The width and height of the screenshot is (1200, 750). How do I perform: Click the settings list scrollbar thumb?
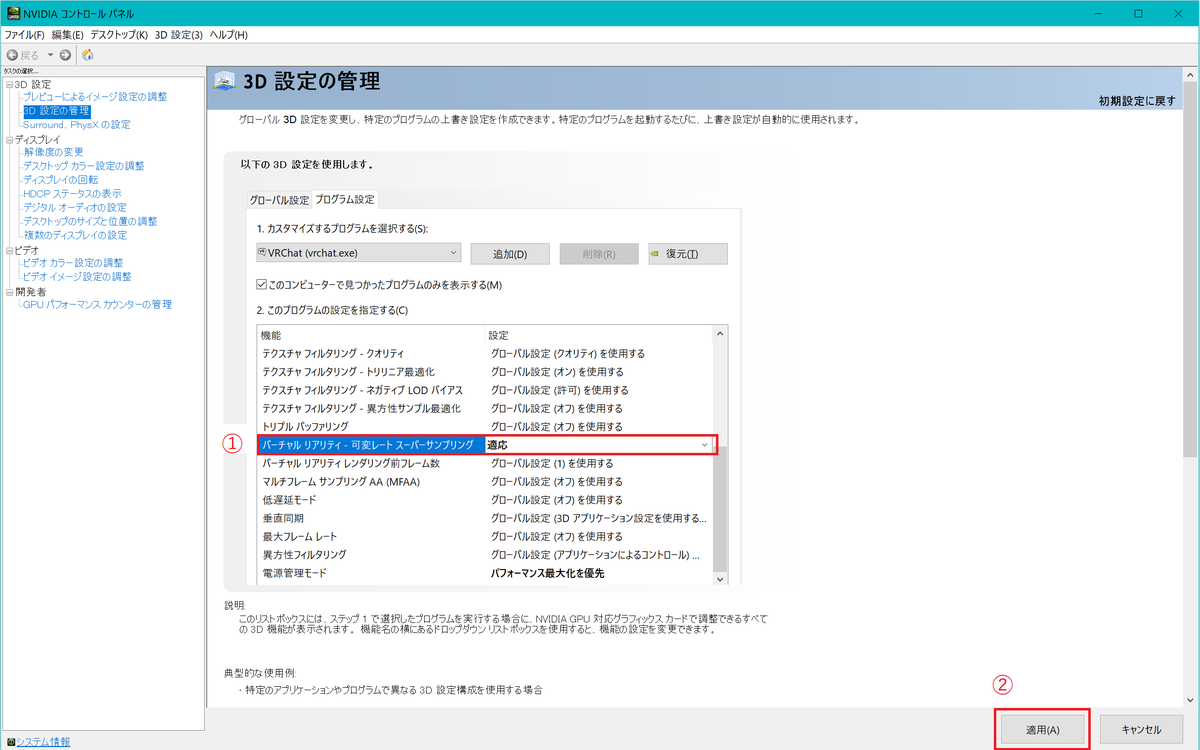point(721,511)
